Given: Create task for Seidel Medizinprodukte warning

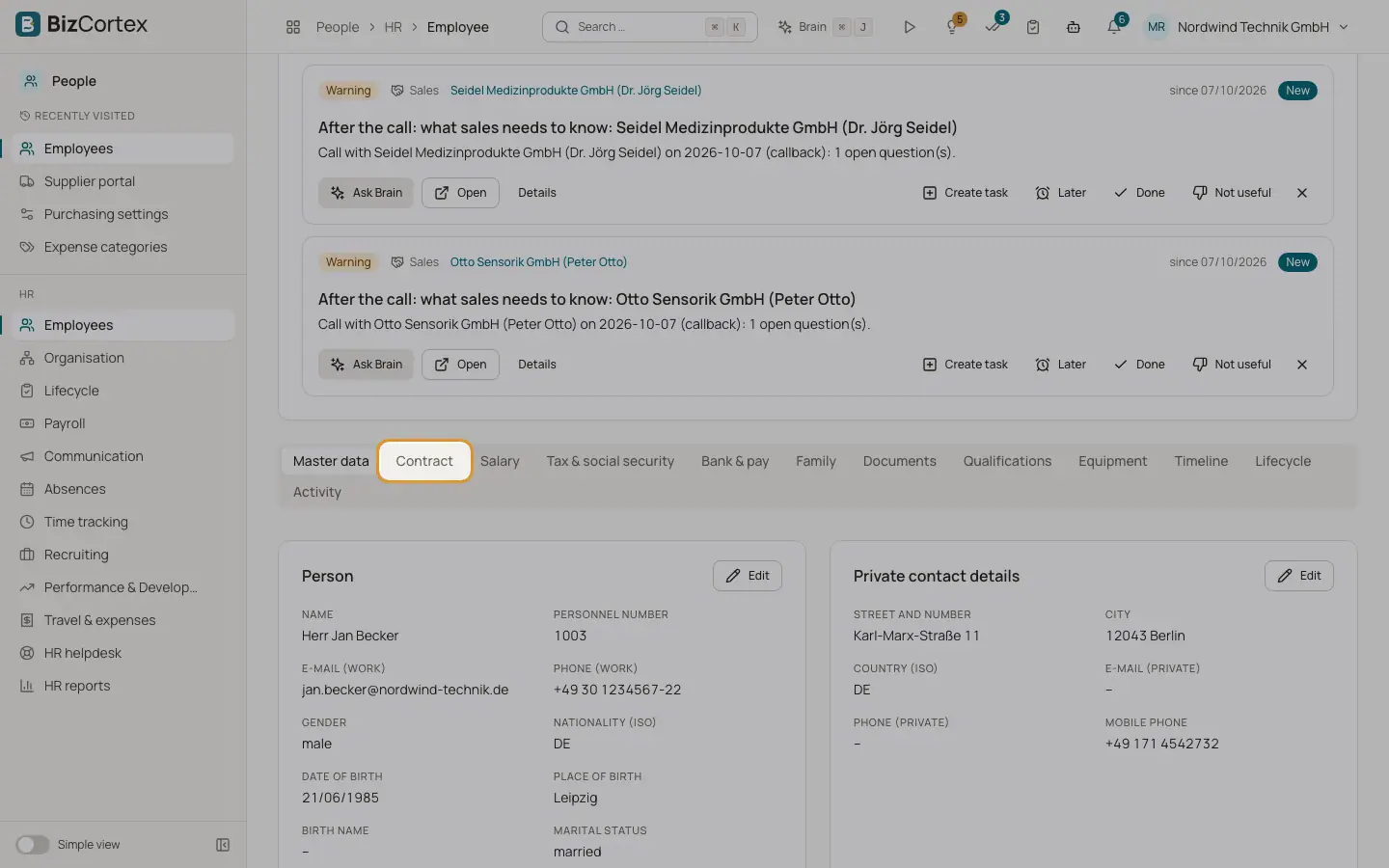Looking at the screenshot, I should [966, 193].
